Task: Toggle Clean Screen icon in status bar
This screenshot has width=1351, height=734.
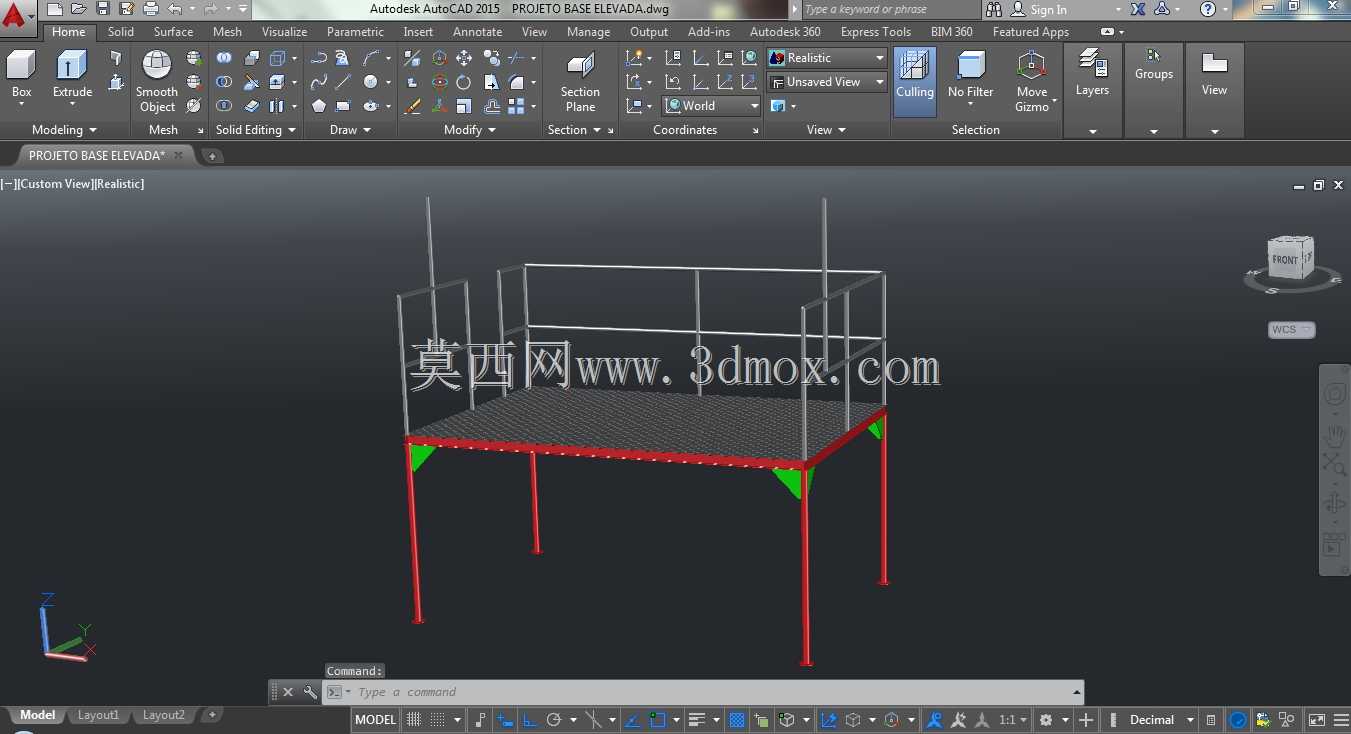Action: 1317,720
